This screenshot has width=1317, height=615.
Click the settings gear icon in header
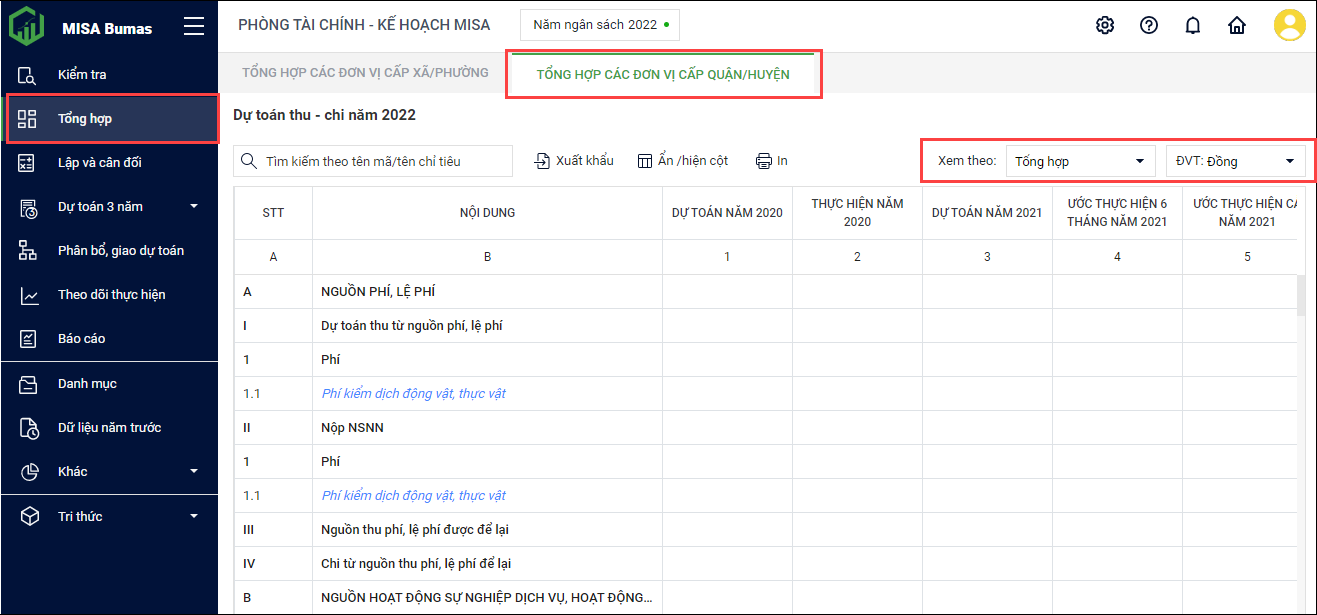click(x=1105, y=26)
